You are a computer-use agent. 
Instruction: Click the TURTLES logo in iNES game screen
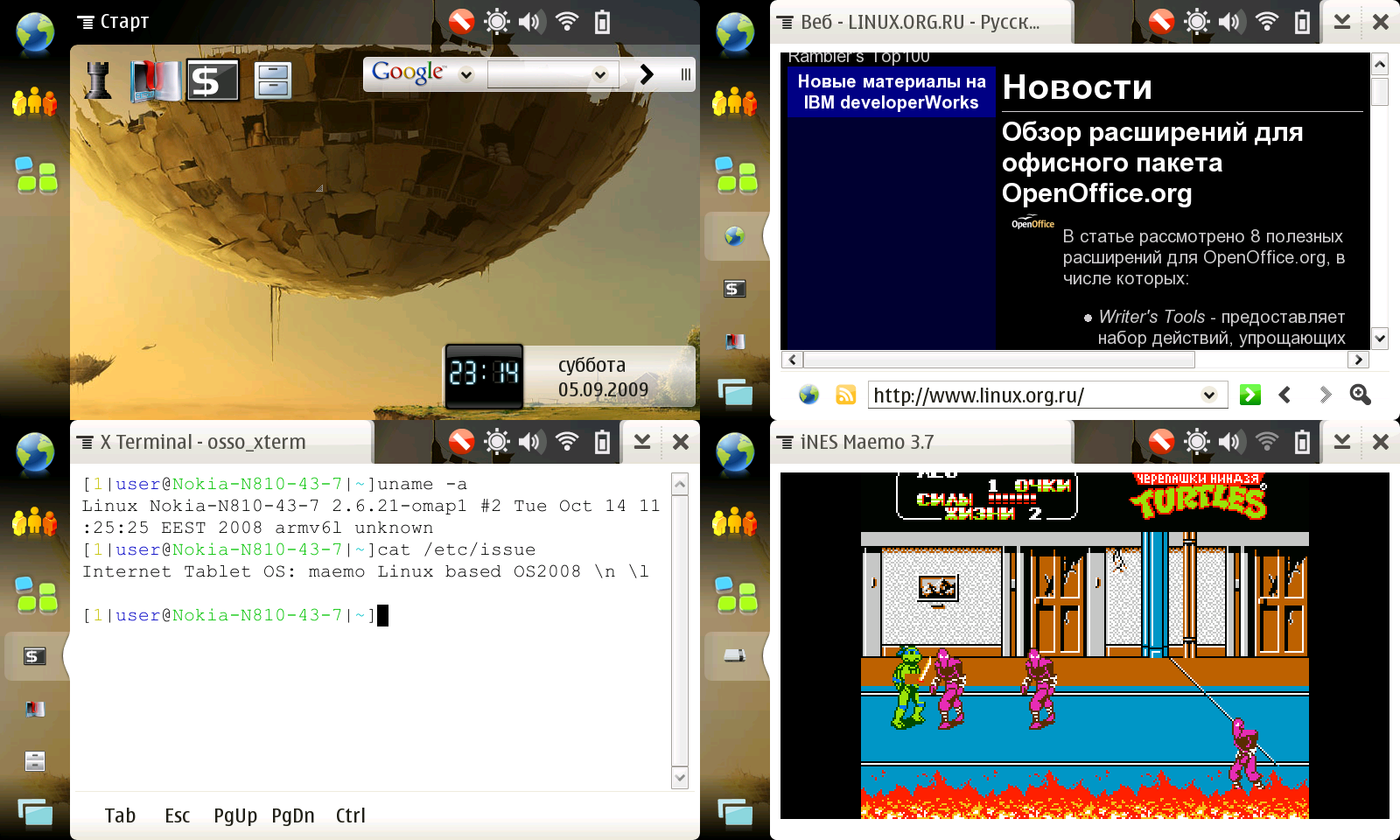[1199, 496]
